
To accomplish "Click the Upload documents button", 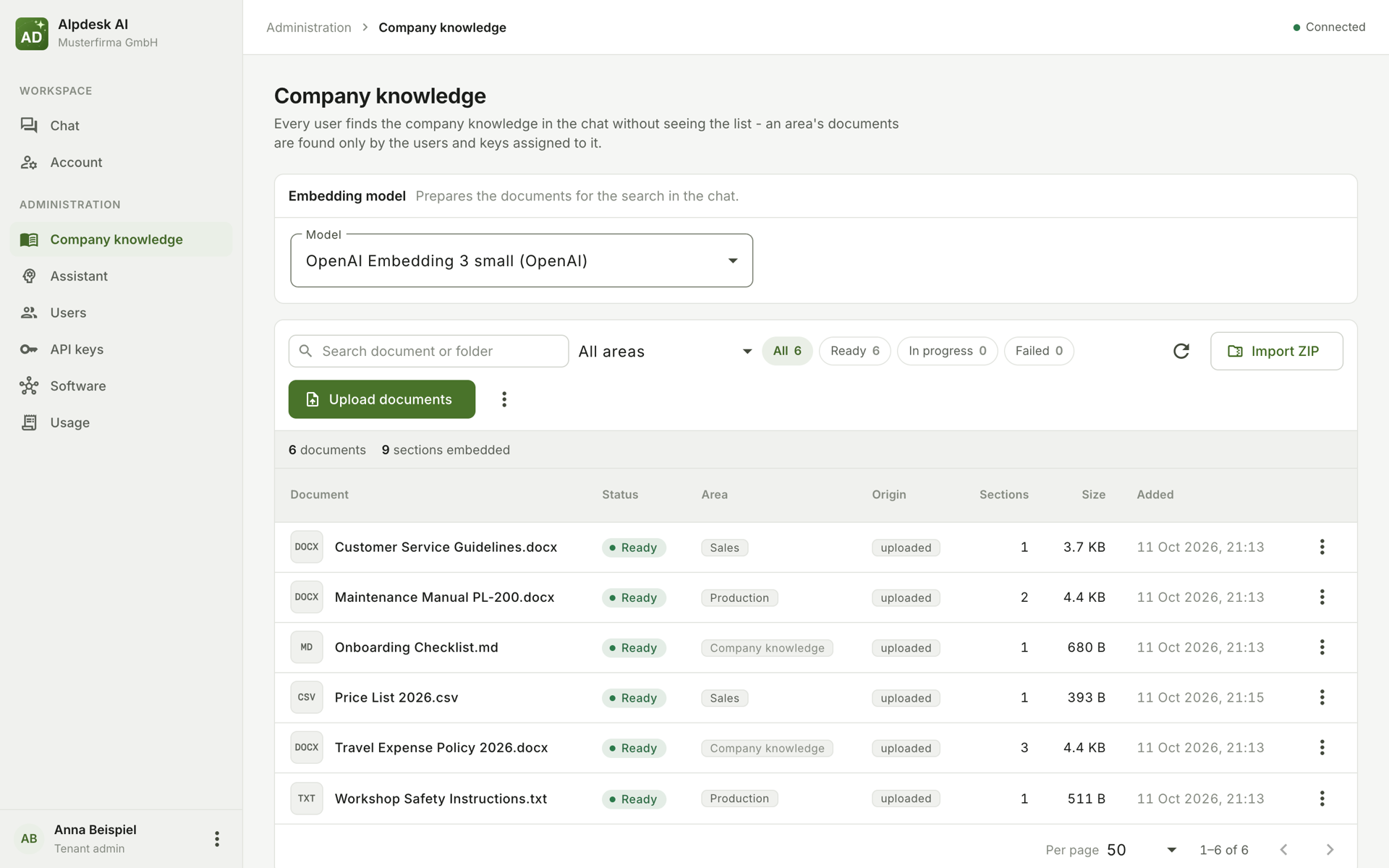I will coord(381,399).
